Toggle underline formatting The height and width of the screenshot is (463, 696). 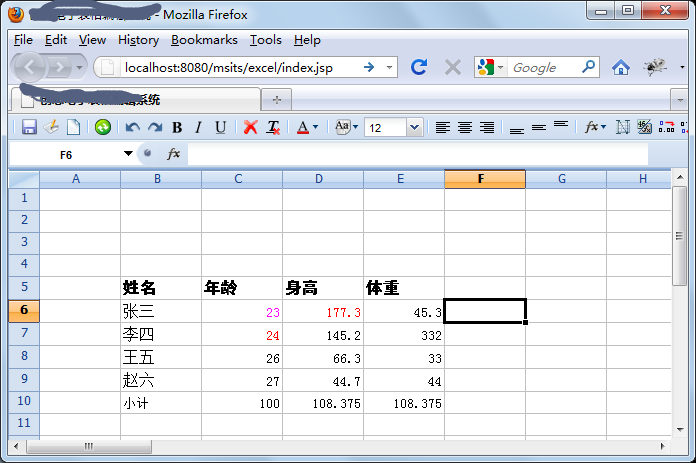click(x=221, y=128)
